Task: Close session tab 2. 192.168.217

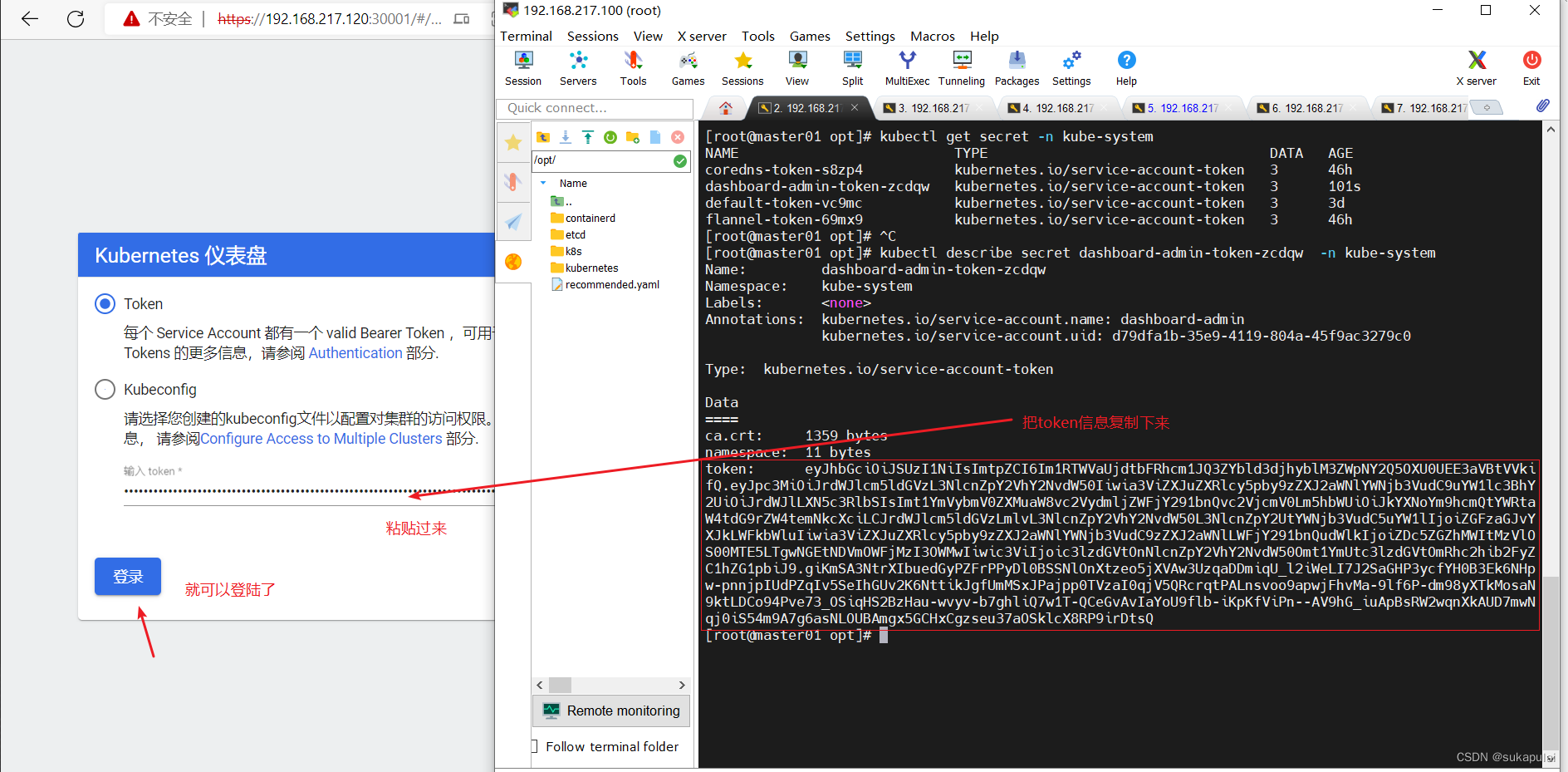Action: click(x=855, y=108)
